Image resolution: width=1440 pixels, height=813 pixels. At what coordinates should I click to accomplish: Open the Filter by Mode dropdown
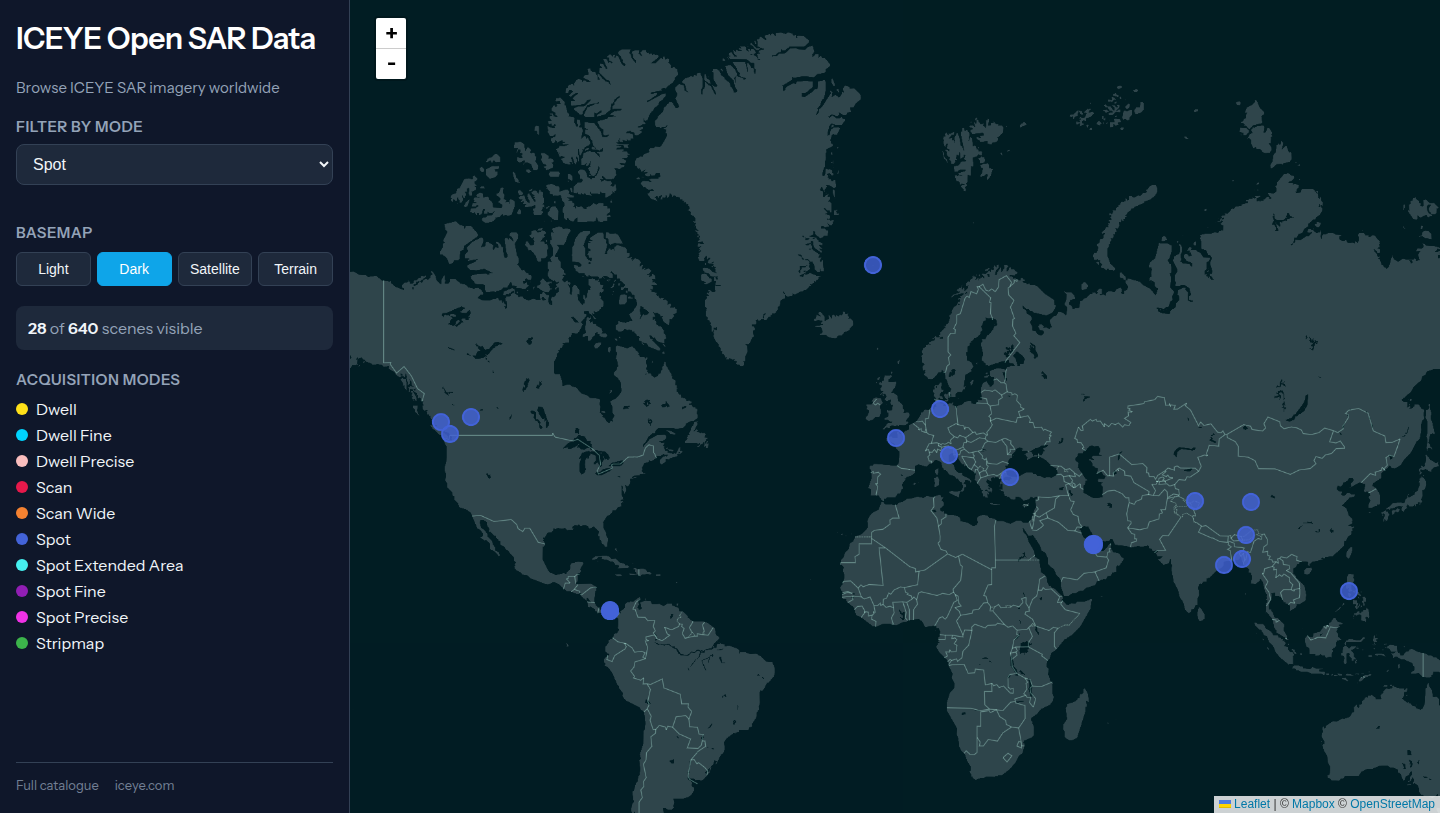pyautogui.click(x=174, y=164)
